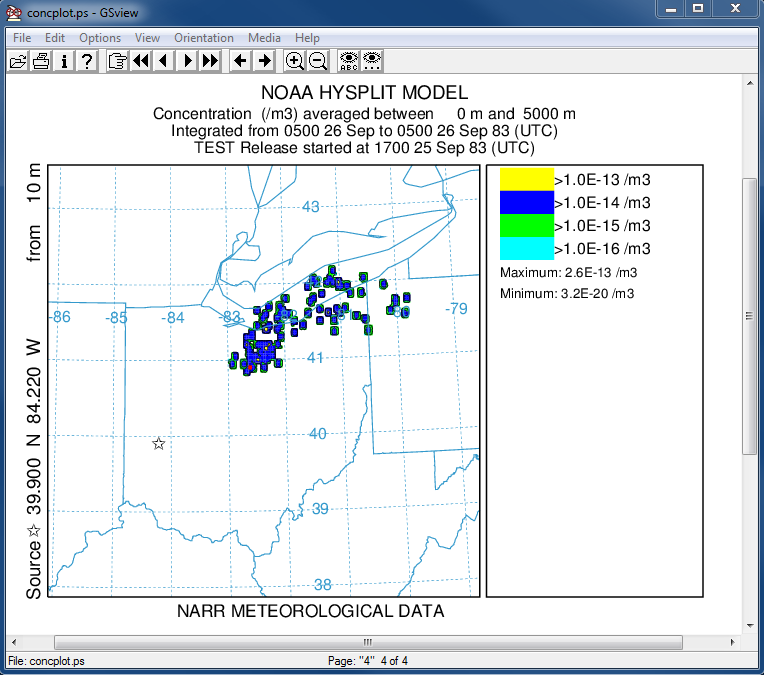Image resolution: width=764 pixels, height=675 pixels.
Task: Maximize the GSview window
Action: click(698, 8)
